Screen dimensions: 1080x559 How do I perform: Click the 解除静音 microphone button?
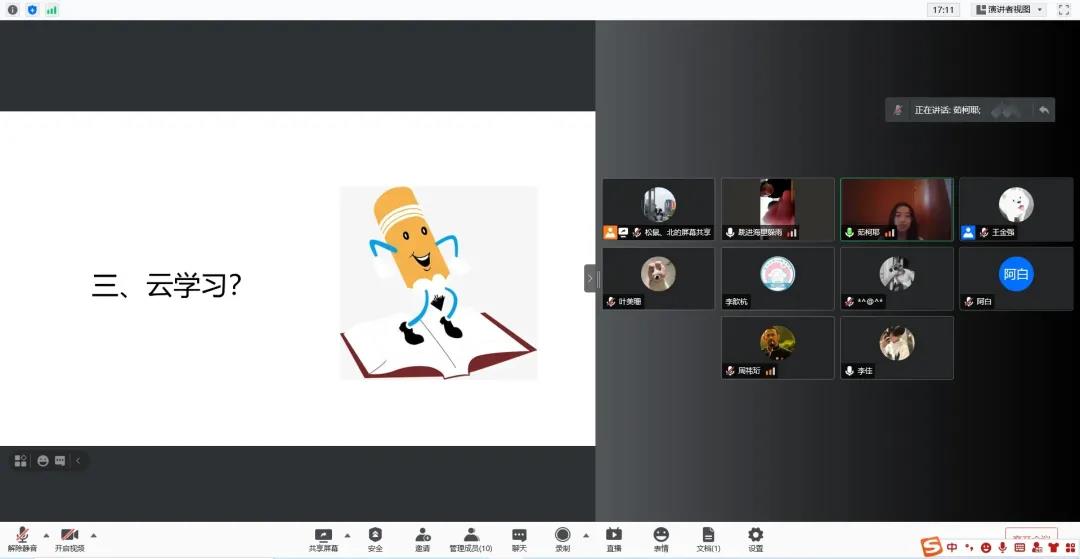(22, 537)
